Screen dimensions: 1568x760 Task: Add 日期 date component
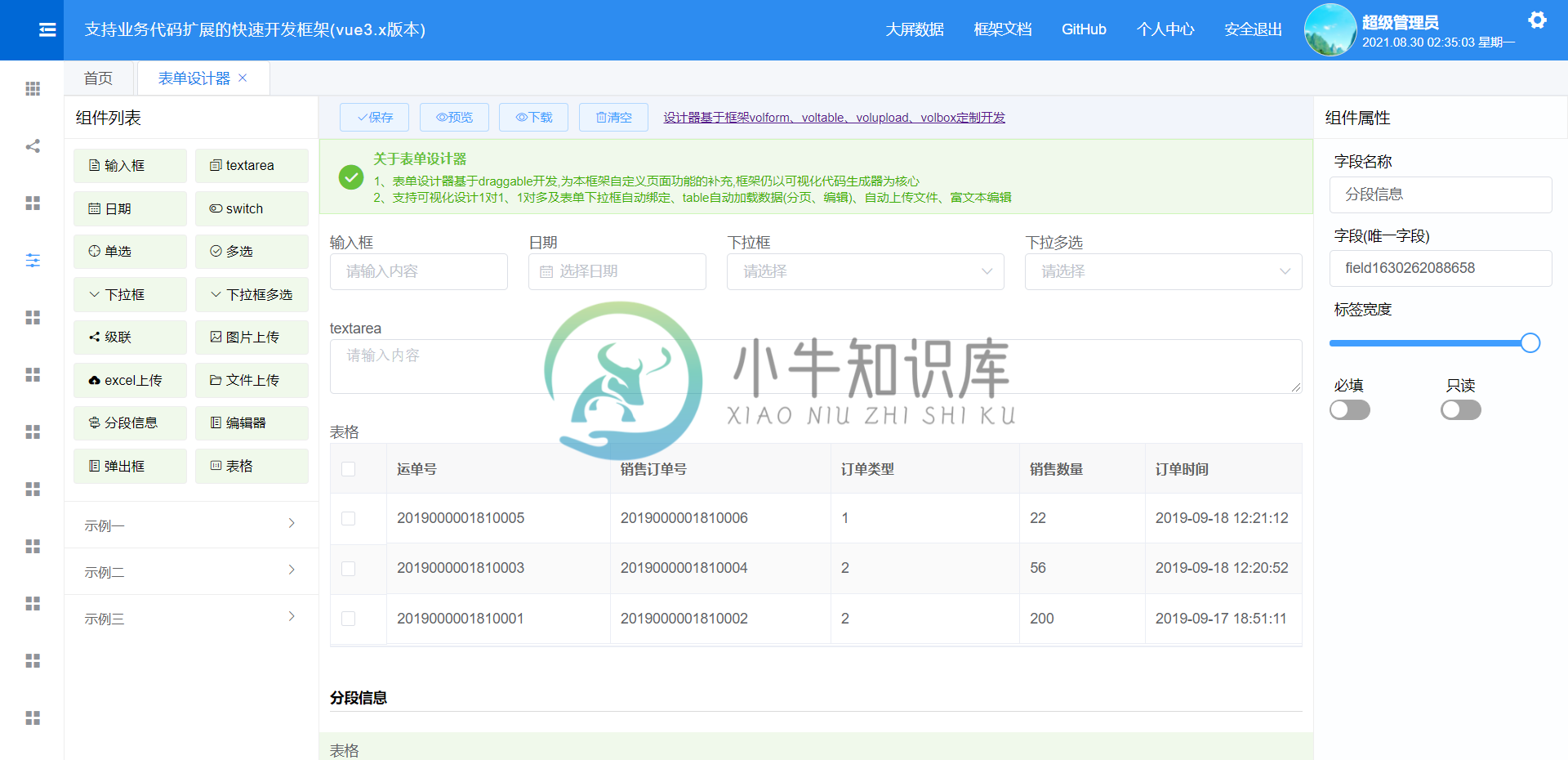coord(130,209)
